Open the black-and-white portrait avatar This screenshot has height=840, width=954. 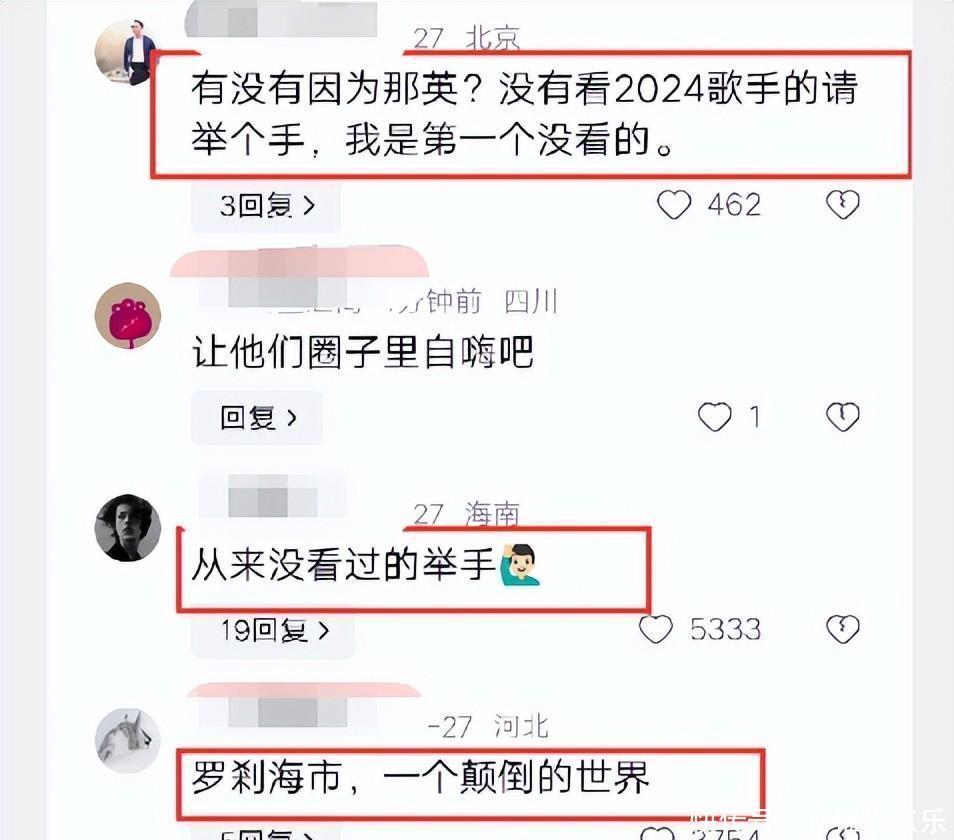(128, 527)
